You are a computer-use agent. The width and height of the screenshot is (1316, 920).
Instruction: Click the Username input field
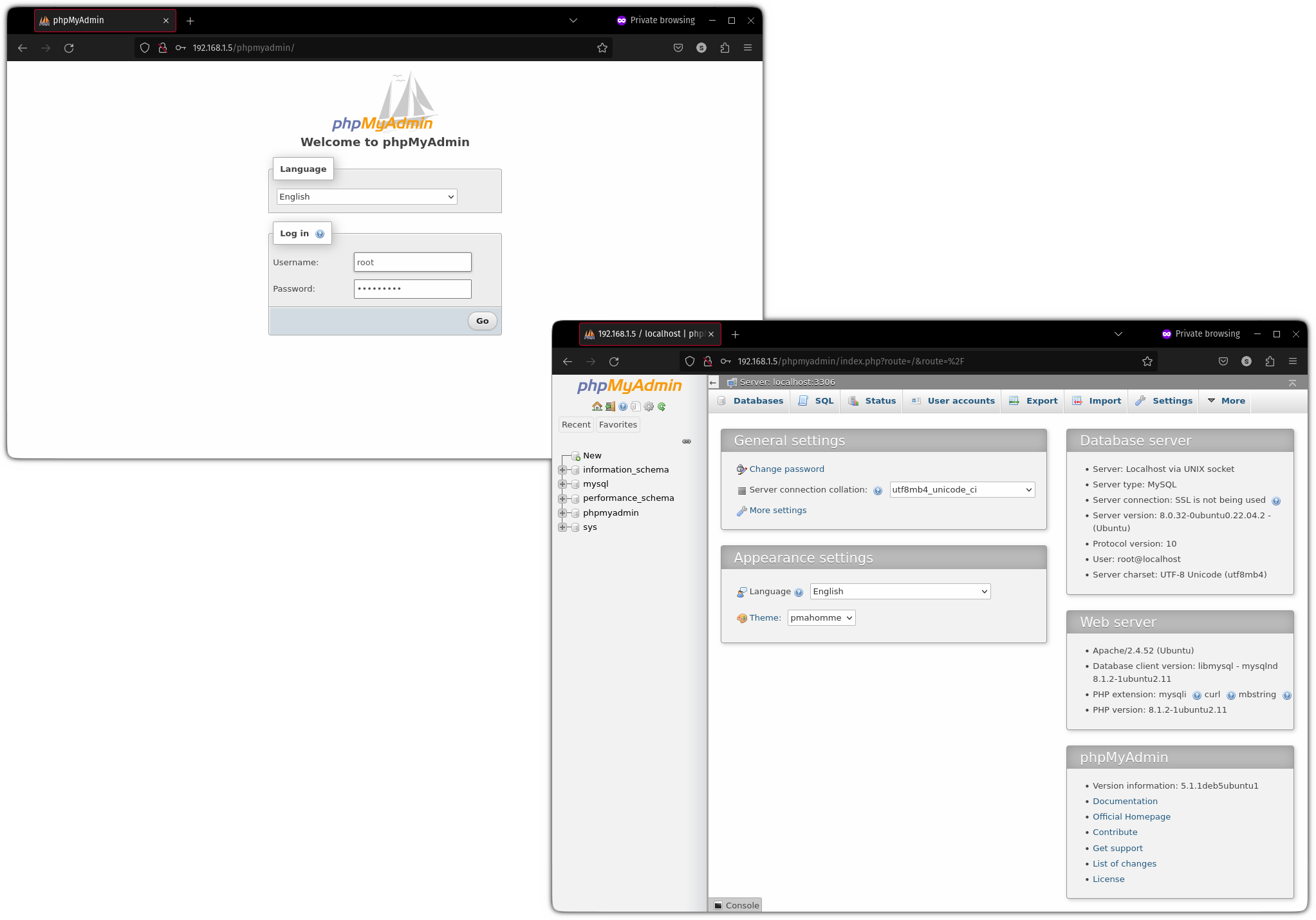pos(412,262)
